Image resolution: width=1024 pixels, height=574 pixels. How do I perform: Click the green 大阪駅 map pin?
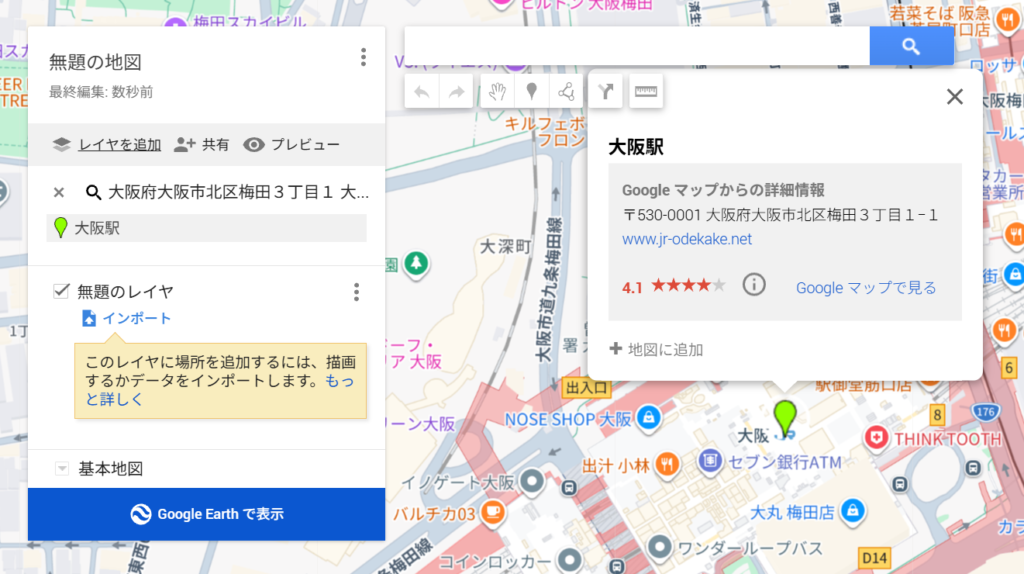tap(785, 417)
